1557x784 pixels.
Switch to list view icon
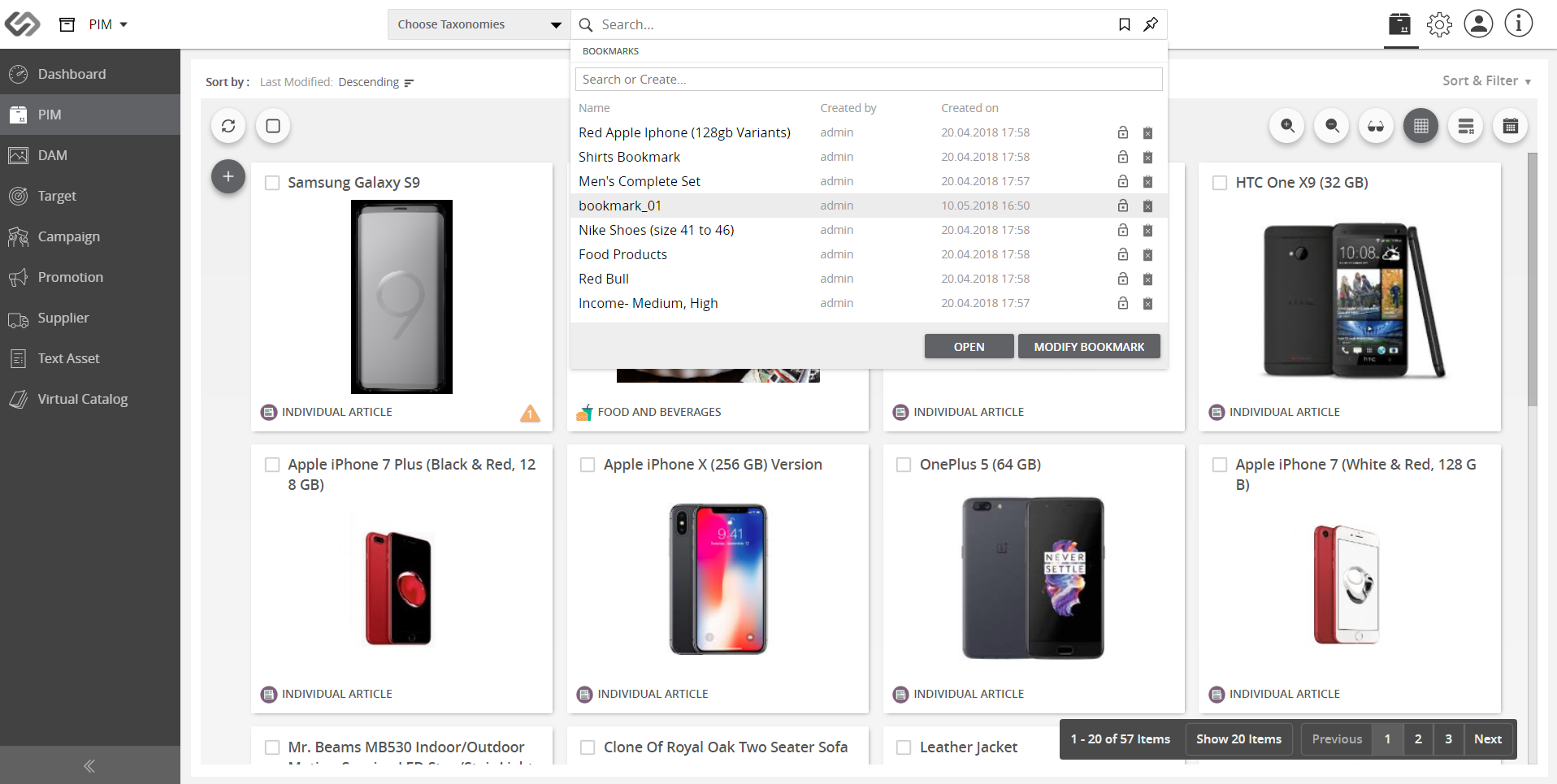click(1466, 126)
